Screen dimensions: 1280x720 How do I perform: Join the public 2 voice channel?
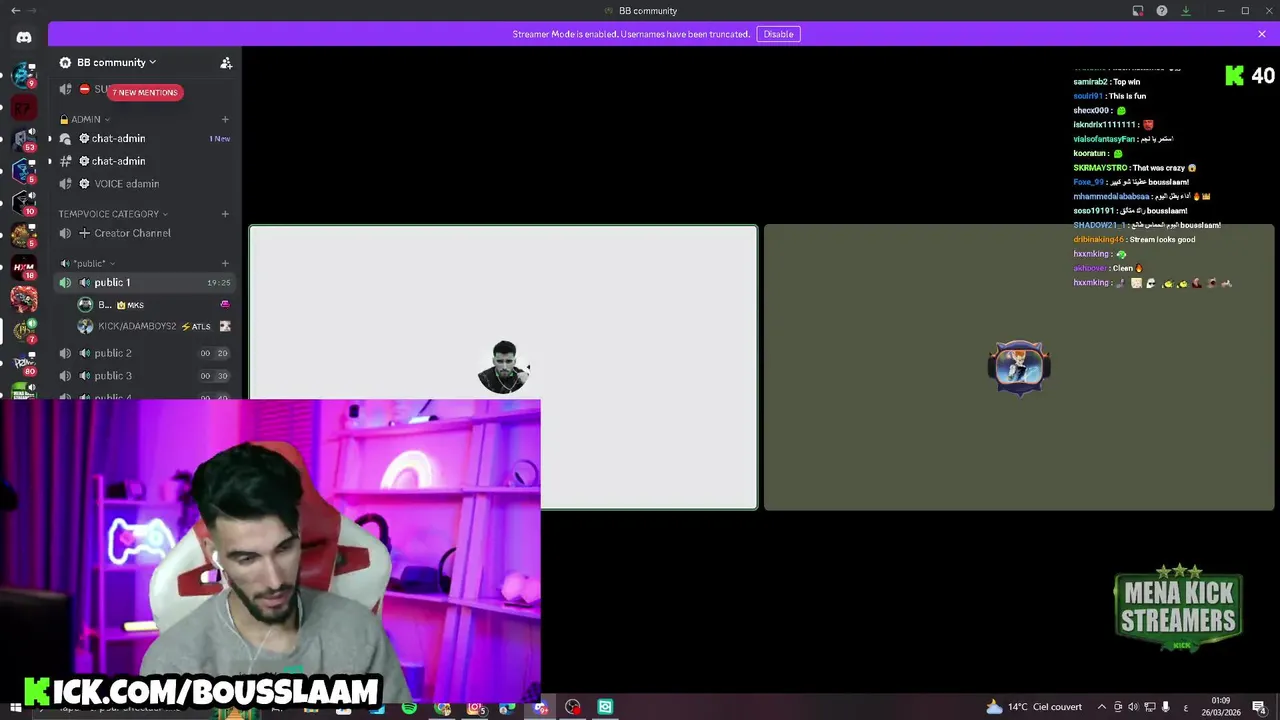coord(144,353)
